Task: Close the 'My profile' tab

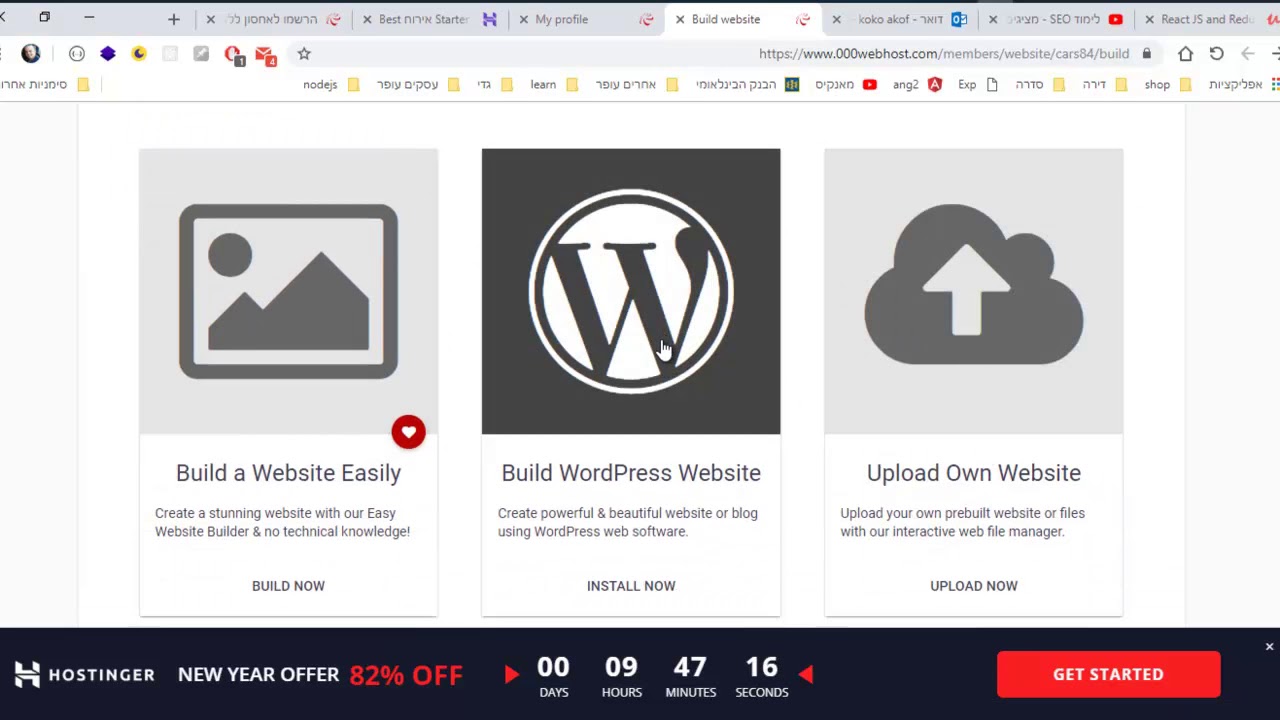Action: coord(523,19)
